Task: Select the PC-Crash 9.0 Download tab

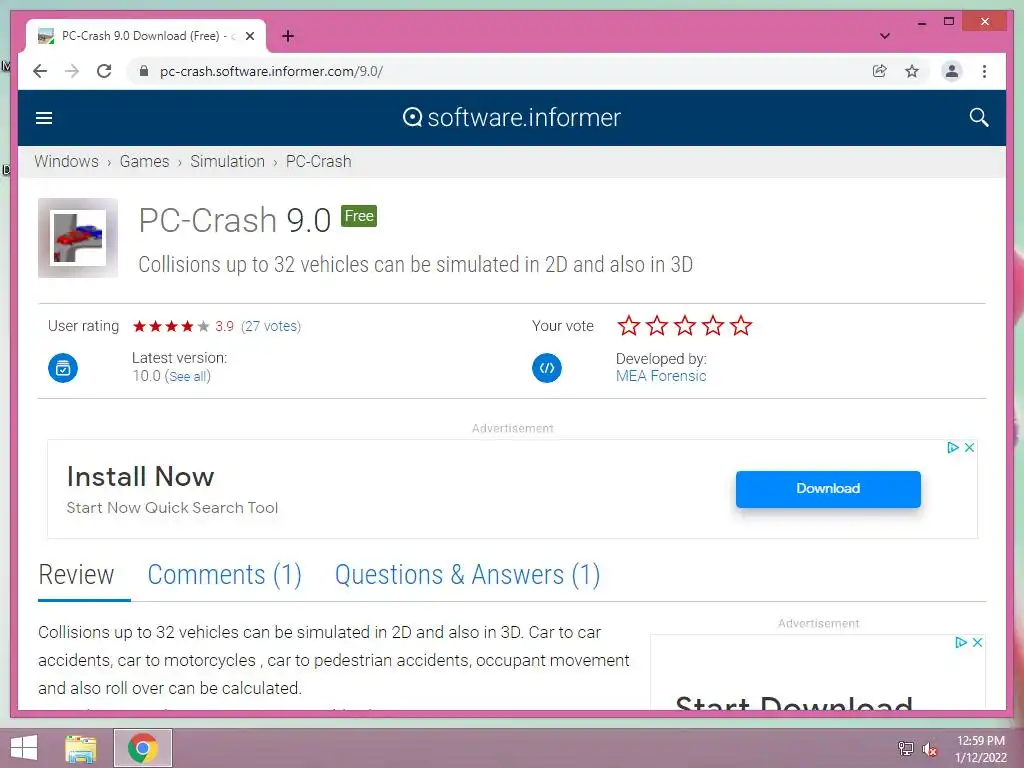Action: [x=146, y=36]
